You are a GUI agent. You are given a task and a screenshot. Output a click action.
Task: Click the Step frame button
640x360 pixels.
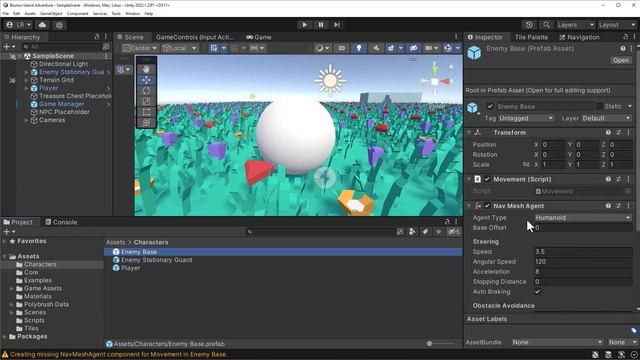pos(337,25)
